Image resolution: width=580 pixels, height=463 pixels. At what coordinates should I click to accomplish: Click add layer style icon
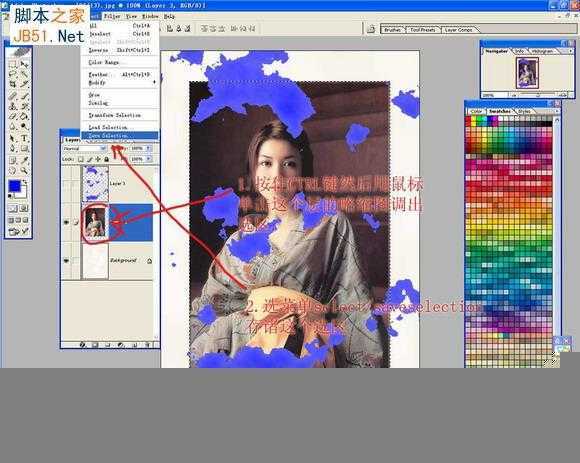coord(82,345)
